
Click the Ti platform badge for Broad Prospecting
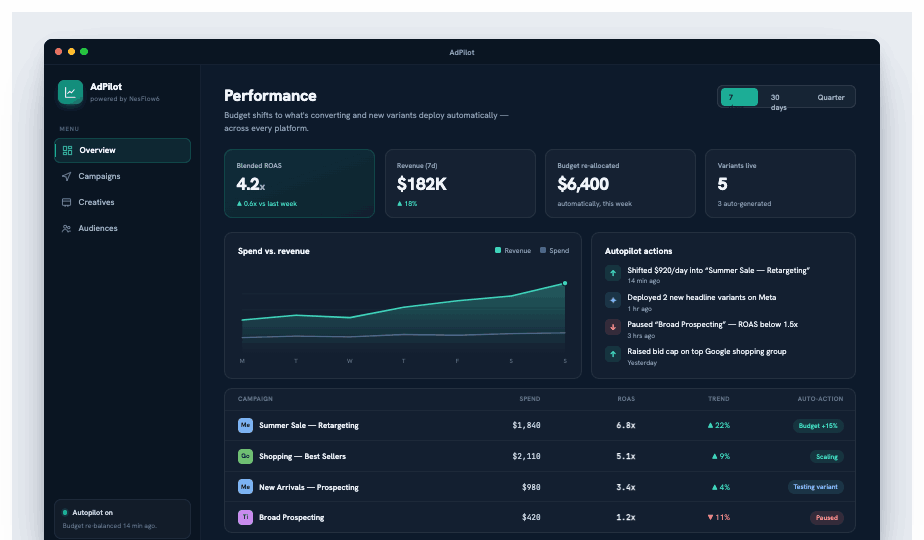pyautogui.click(x=245, y=518)
